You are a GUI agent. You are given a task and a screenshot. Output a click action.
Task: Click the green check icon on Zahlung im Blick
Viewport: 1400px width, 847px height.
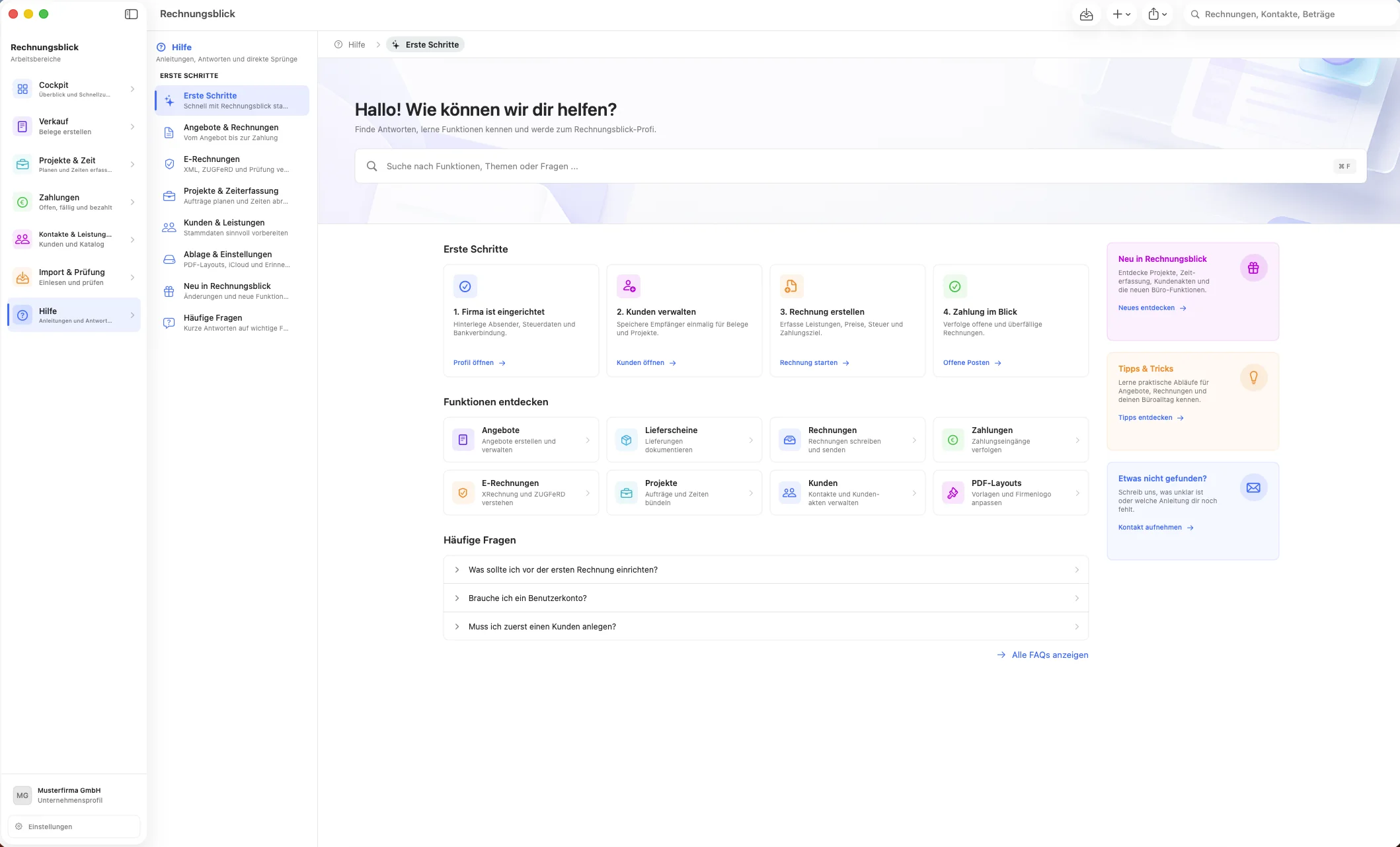[955, 286]
